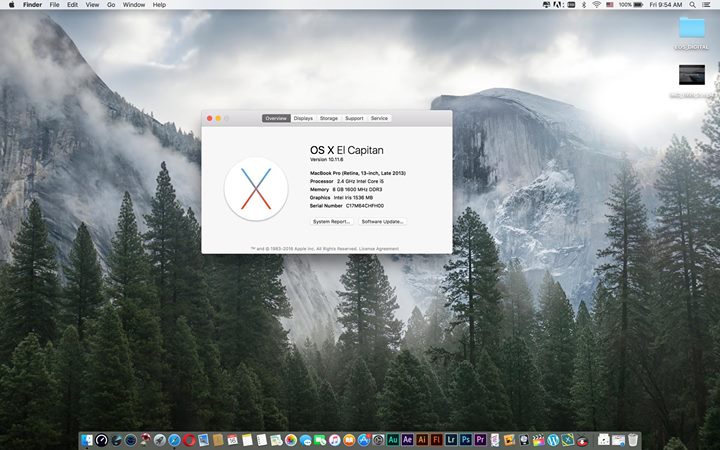Open the View menu
The image size is (720, 450).
point(92,5)
